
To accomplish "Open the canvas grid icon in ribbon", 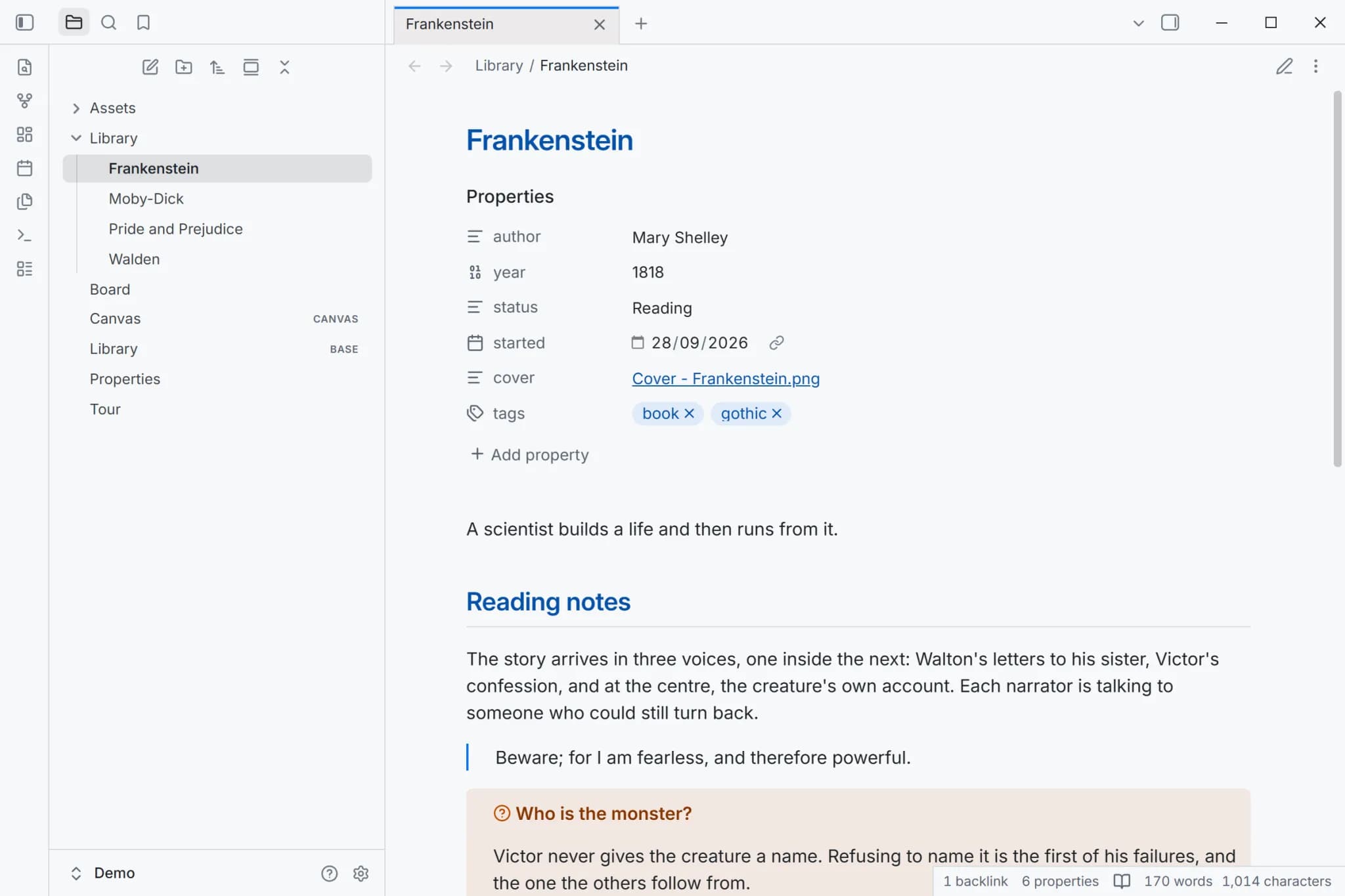I will click(24, 134).
